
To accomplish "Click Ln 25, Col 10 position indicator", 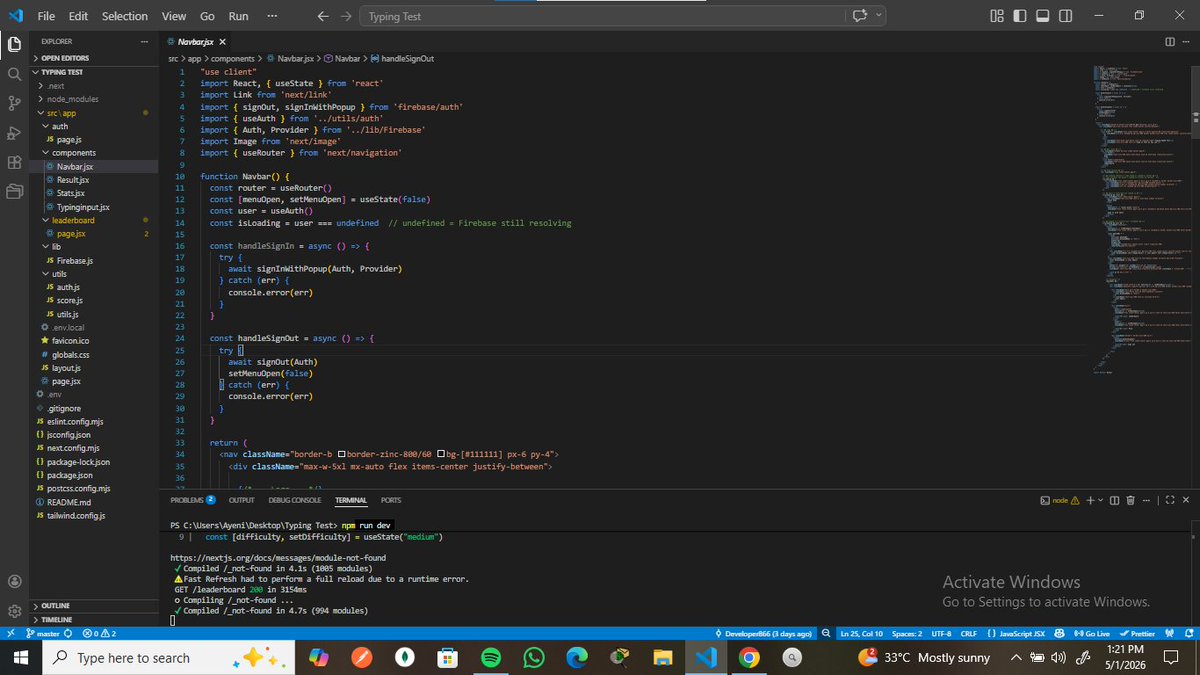I will point(861,633).
